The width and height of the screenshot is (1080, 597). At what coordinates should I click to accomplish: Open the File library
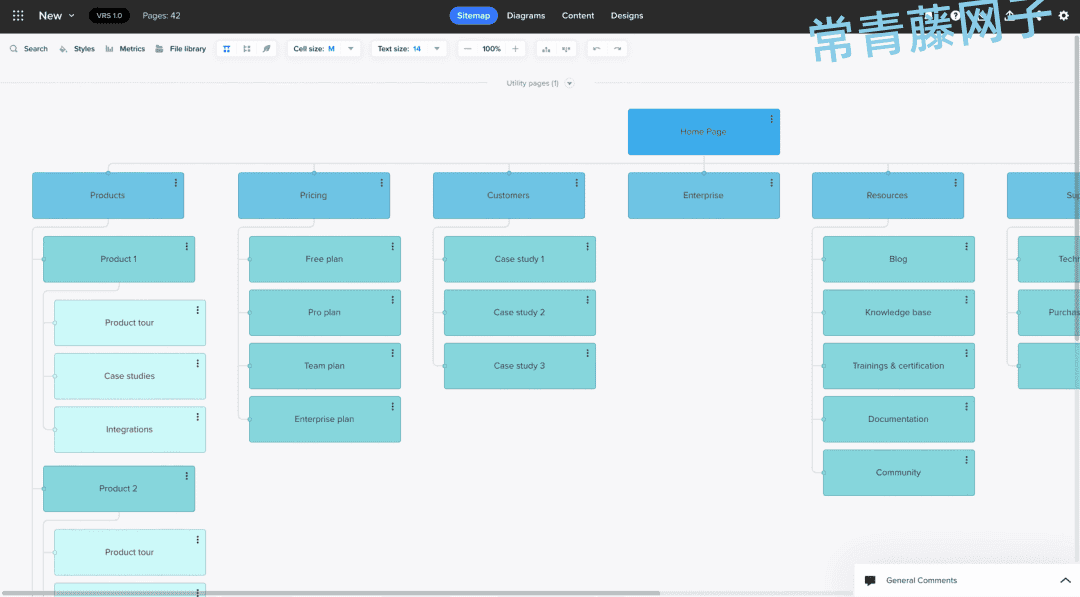(x=180, y=49)
